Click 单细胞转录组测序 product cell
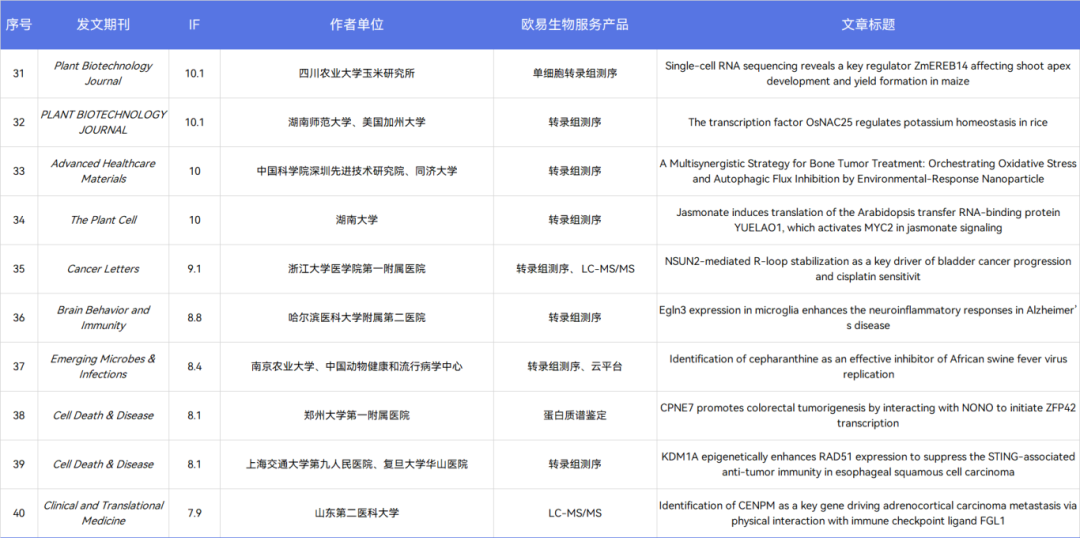Screen dimensions: 1080x538 tap(574, 74)
